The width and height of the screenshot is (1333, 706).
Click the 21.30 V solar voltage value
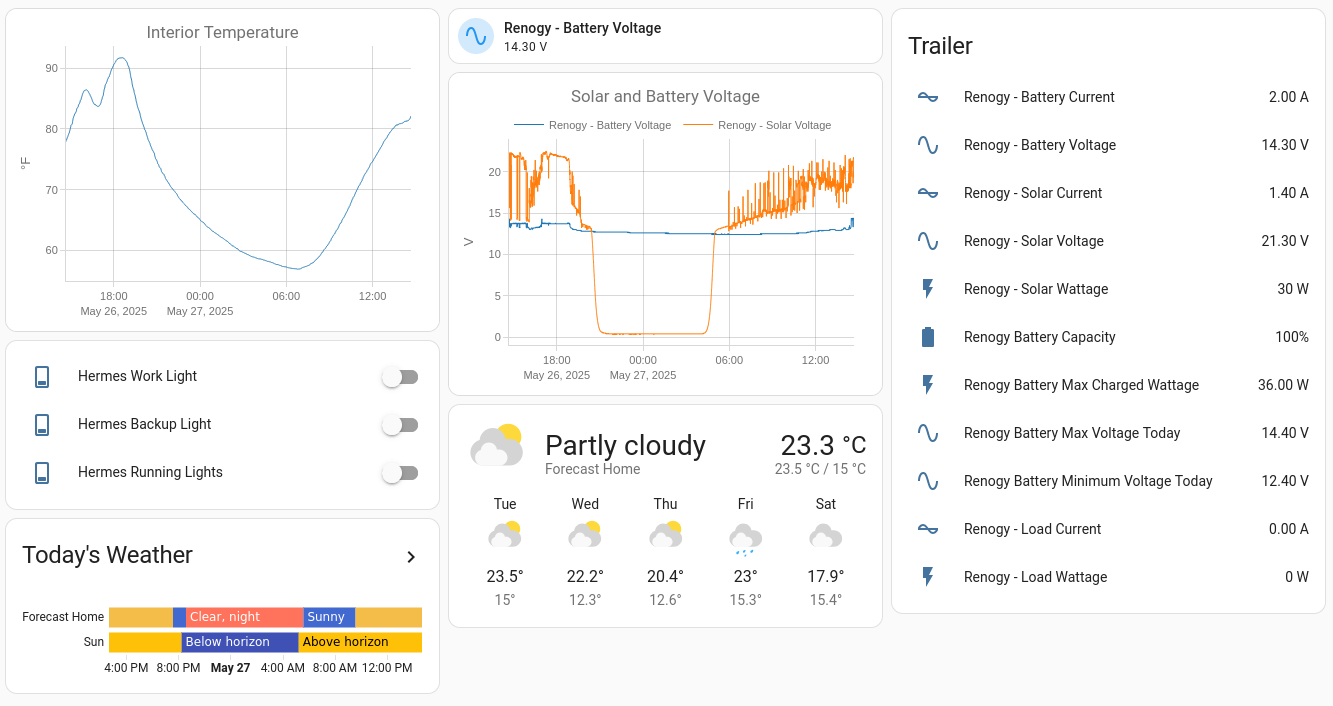coord(1285,241)
